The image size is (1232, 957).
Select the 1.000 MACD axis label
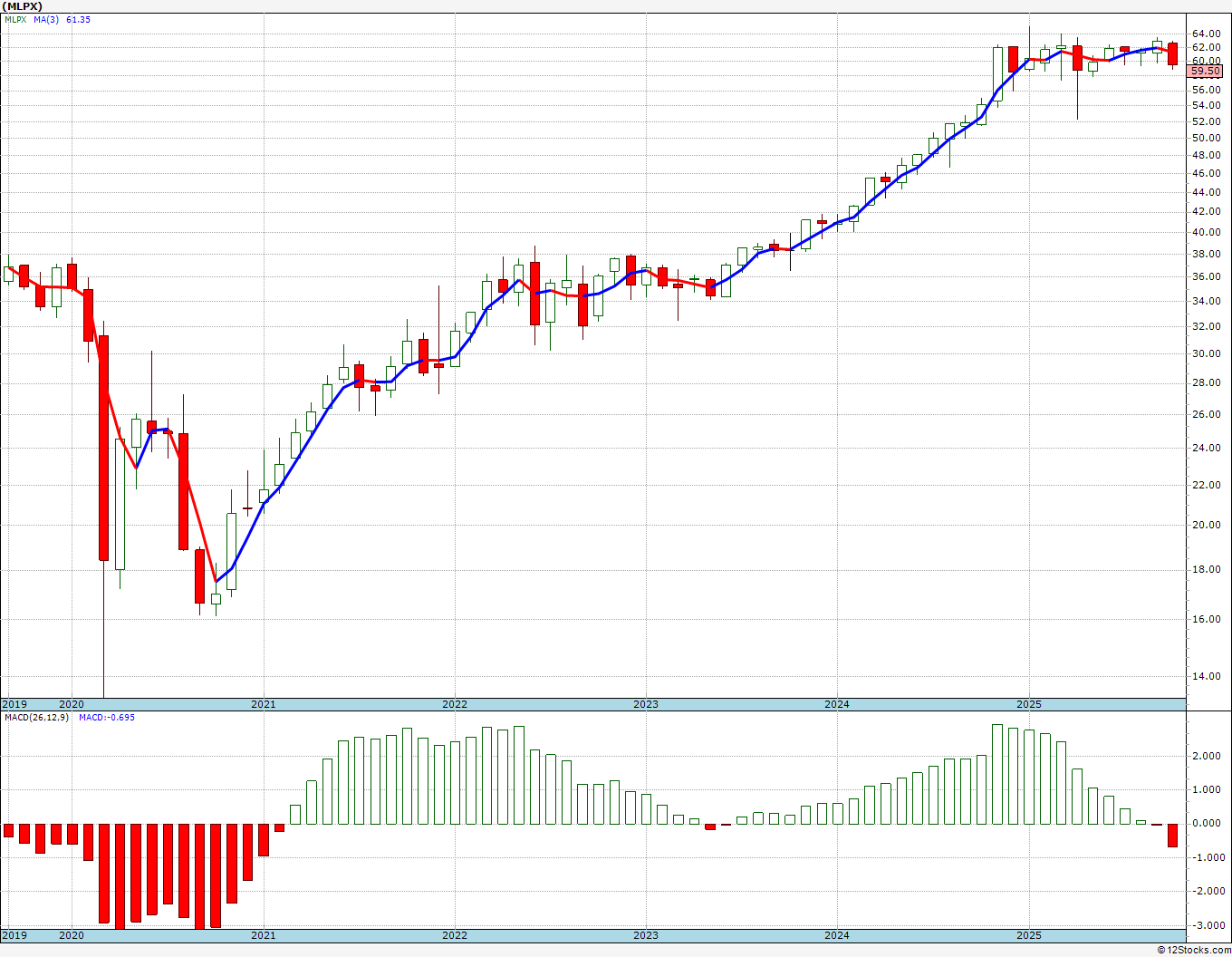pos(1208,789)
